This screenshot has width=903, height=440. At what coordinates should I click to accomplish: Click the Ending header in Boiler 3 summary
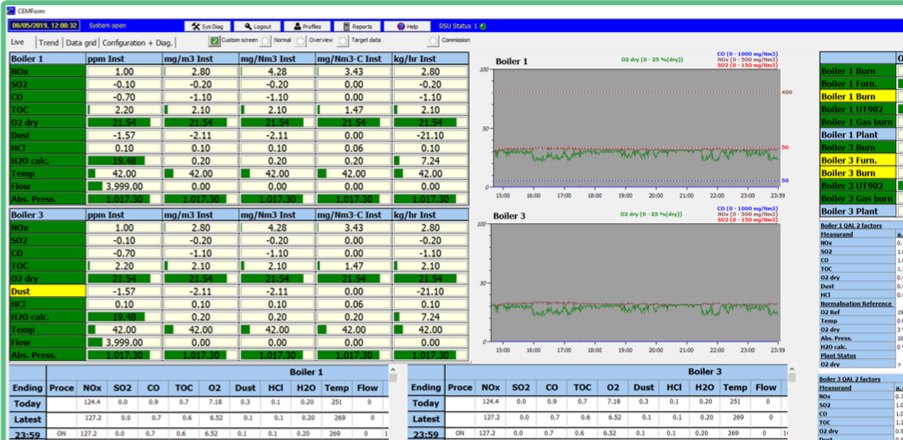[426, 388]
